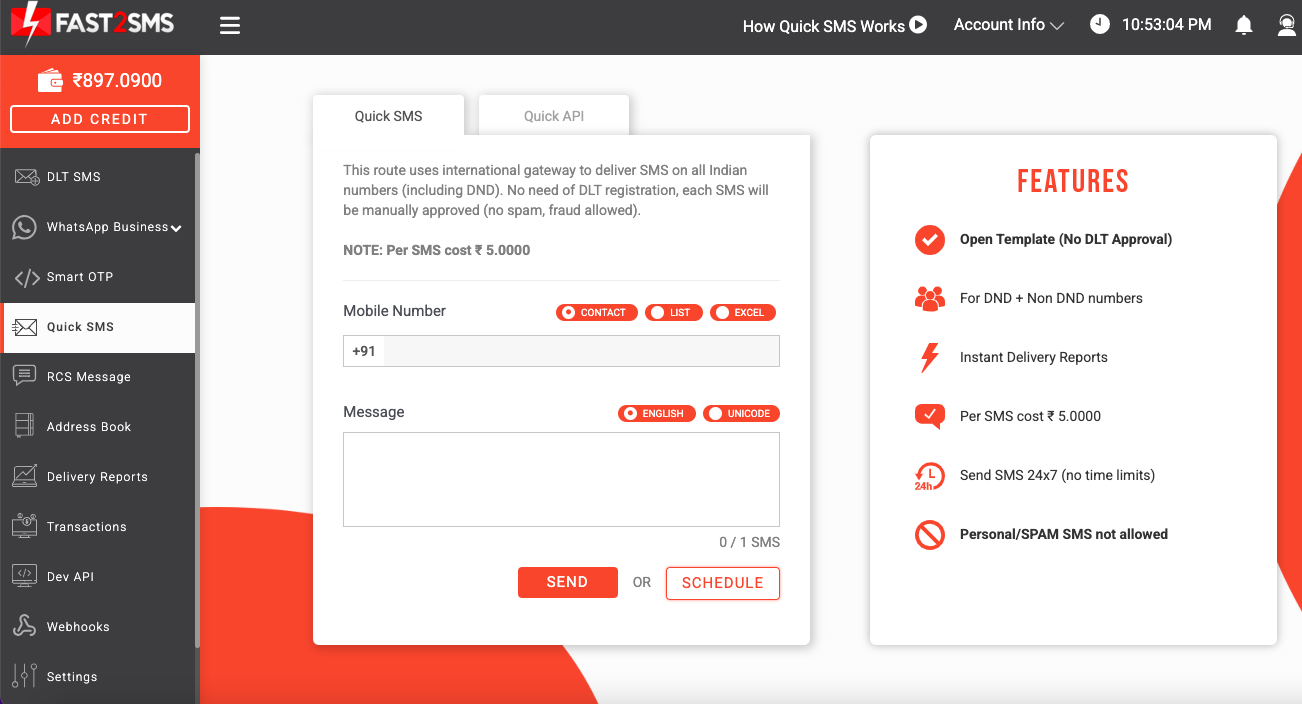Click the DND numbers people icon
This screenshot has width=1302, height=704.
(930, 298)
